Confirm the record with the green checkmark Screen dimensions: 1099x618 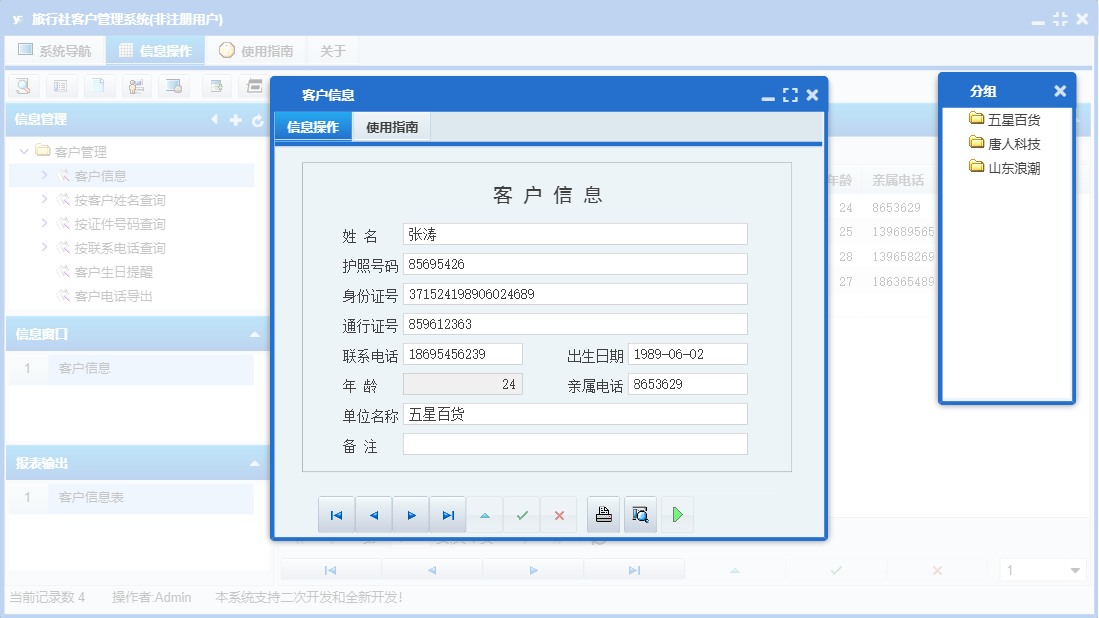(521, 514)
